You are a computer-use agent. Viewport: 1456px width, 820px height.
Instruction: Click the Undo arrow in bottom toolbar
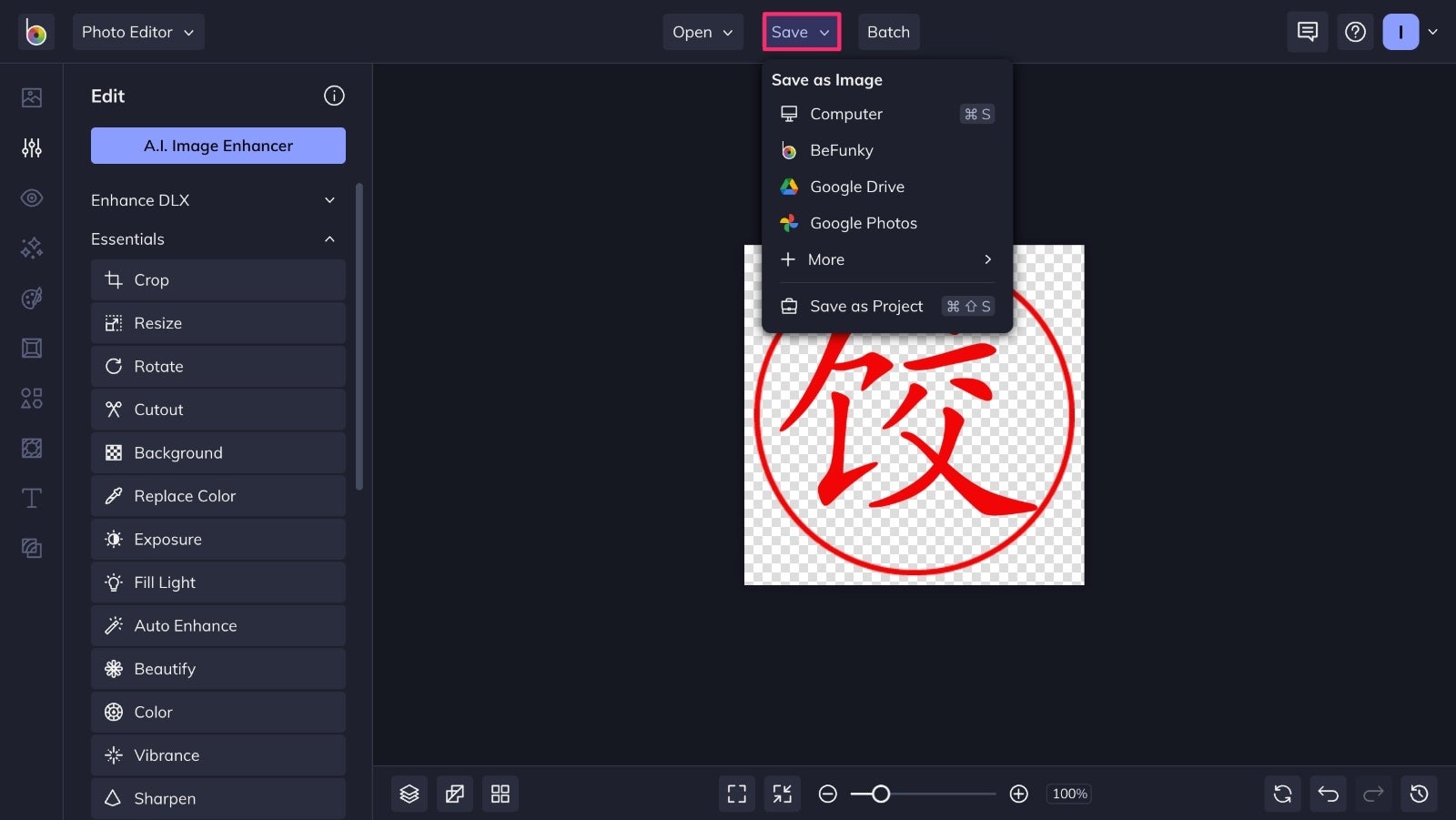coord(1328,793)
